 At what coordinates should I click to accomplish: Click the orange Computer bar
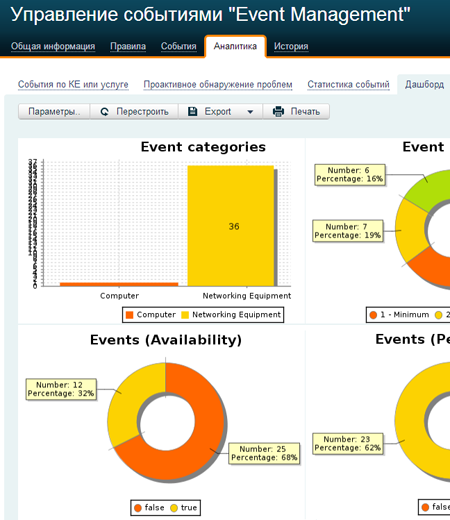point(119,284)
